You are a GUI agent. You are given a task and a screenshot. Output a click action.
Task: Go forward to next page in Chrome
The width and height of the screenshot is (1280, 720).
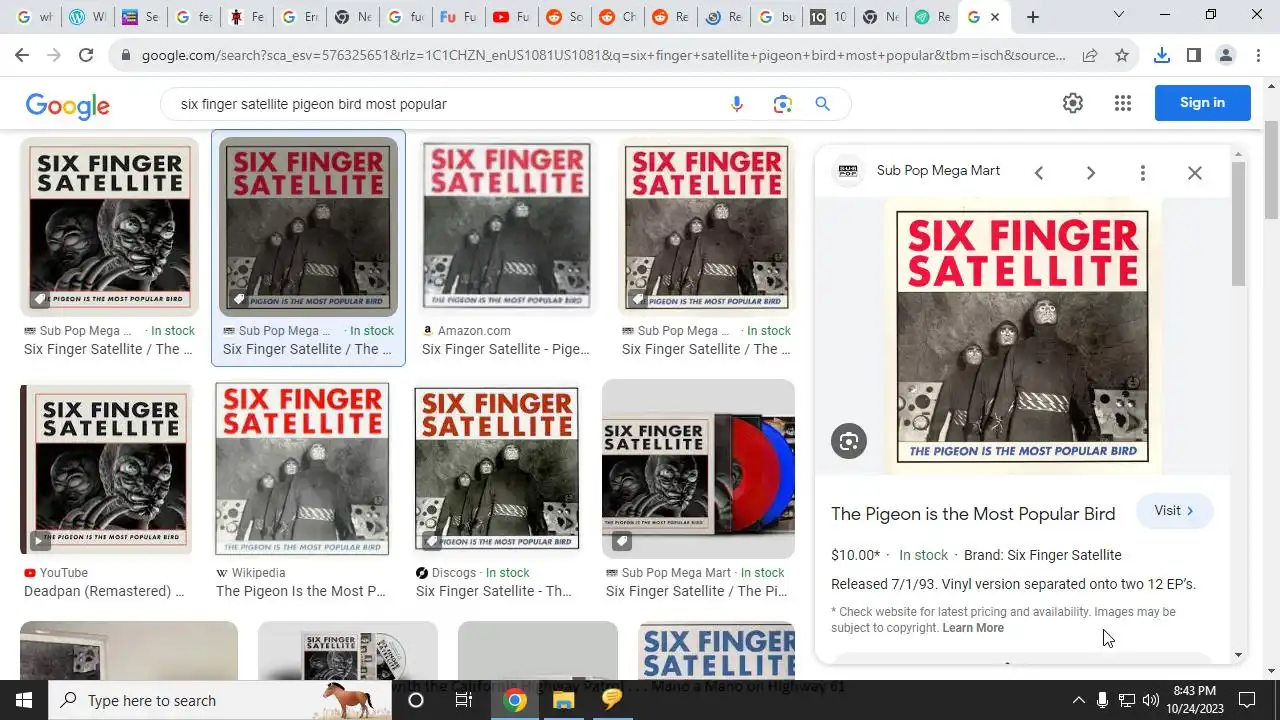[54, 56]
